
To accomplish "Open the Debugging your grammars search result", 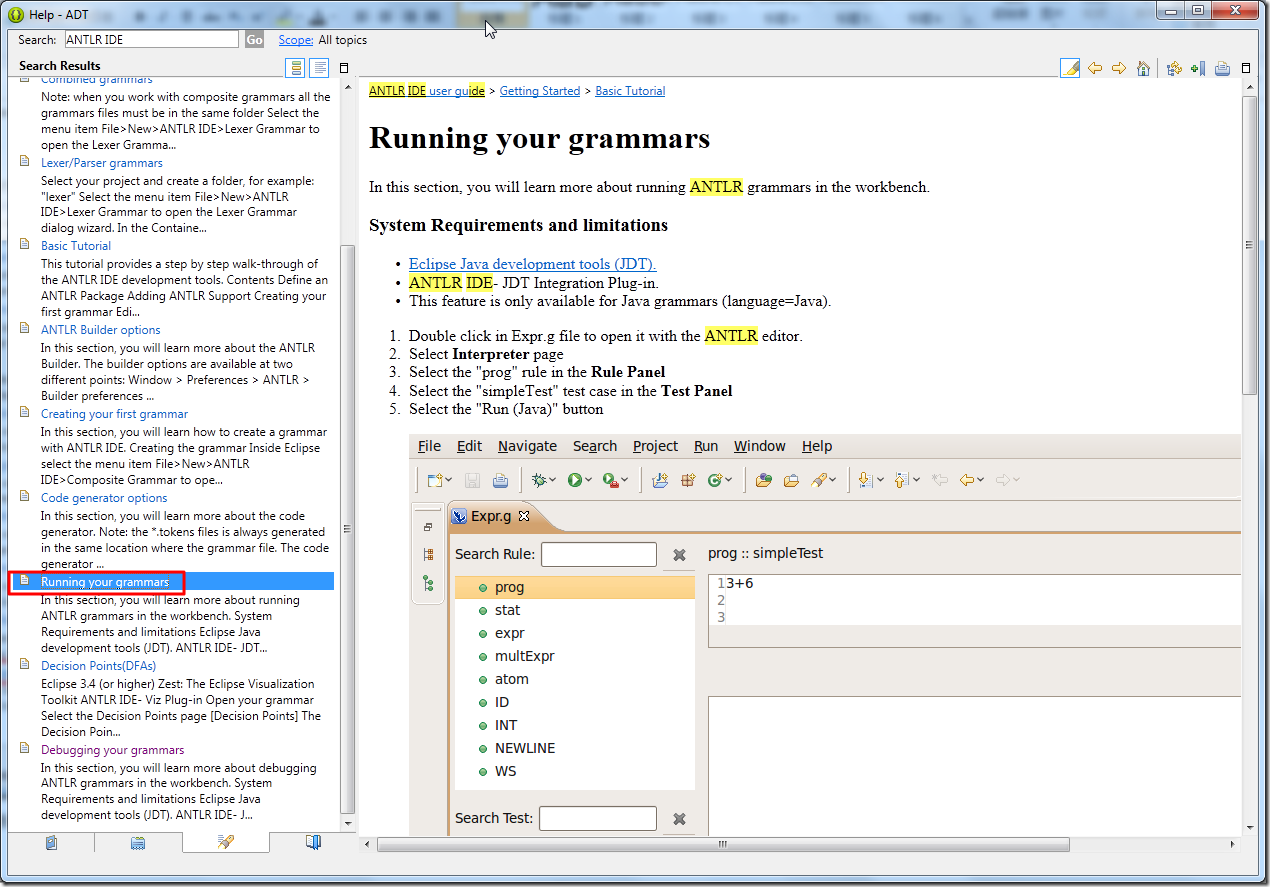I will click(112, 750).
